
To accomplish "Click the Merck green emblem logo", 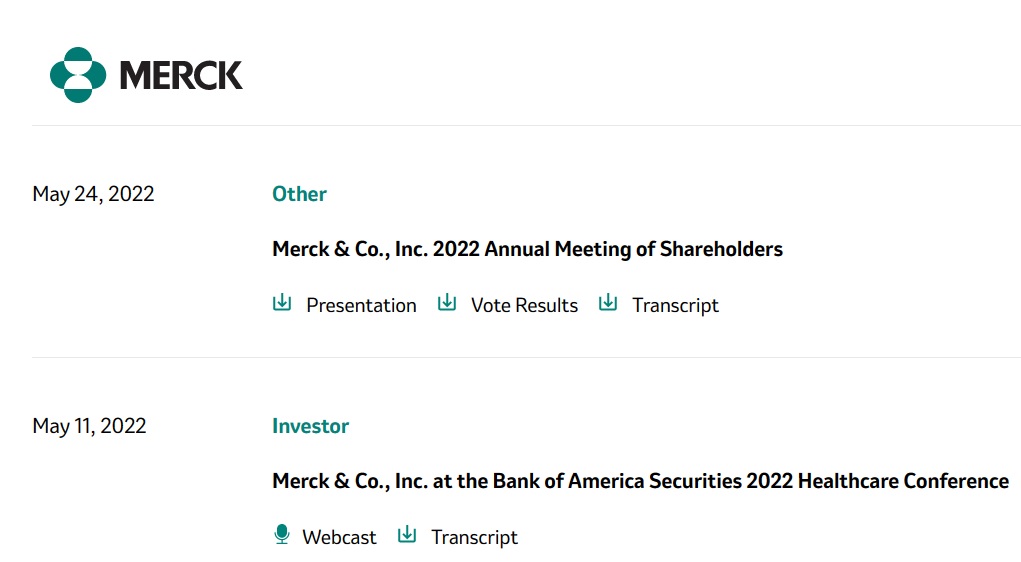I will [78, 75].
